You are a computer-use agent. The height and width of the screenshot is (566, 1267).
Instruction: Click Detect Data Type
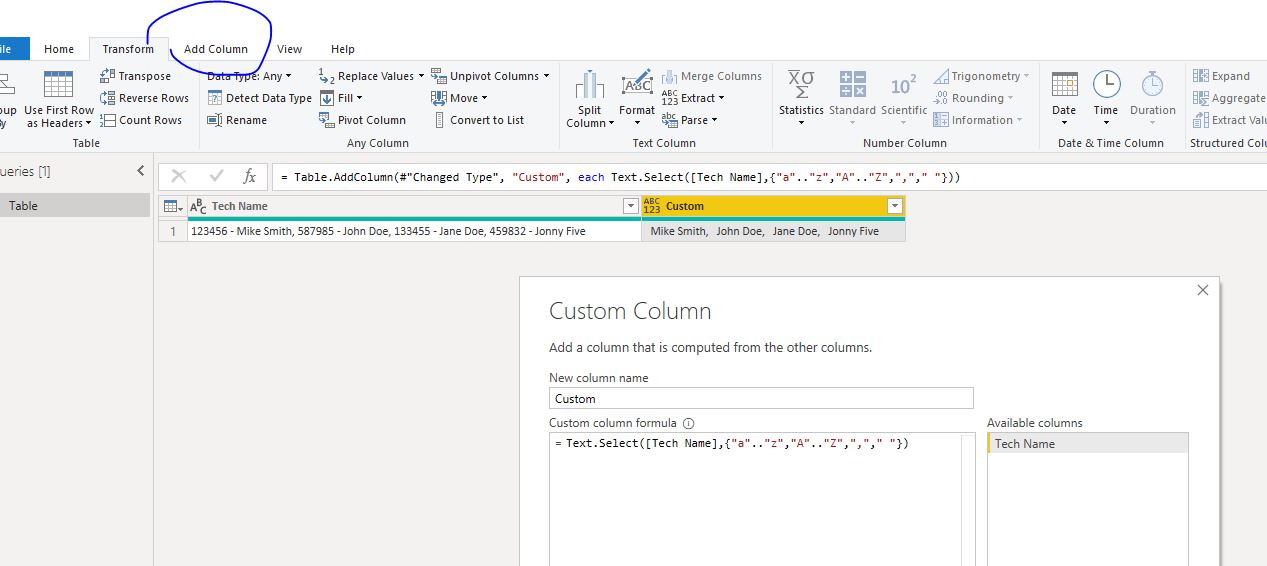[x=260, y=98]
